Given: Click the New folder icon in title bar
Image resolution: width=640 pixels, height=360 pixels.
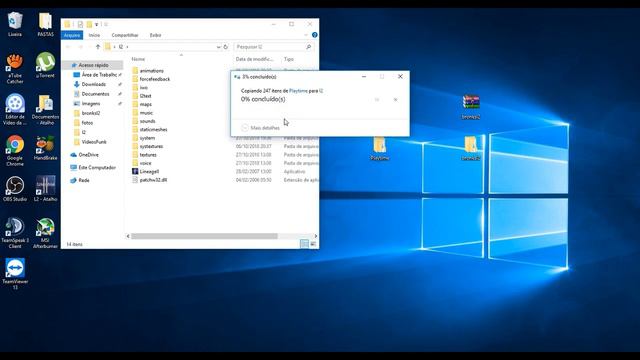Looking at the screenshot, I should pyautogui.click(x=89, y=24).
